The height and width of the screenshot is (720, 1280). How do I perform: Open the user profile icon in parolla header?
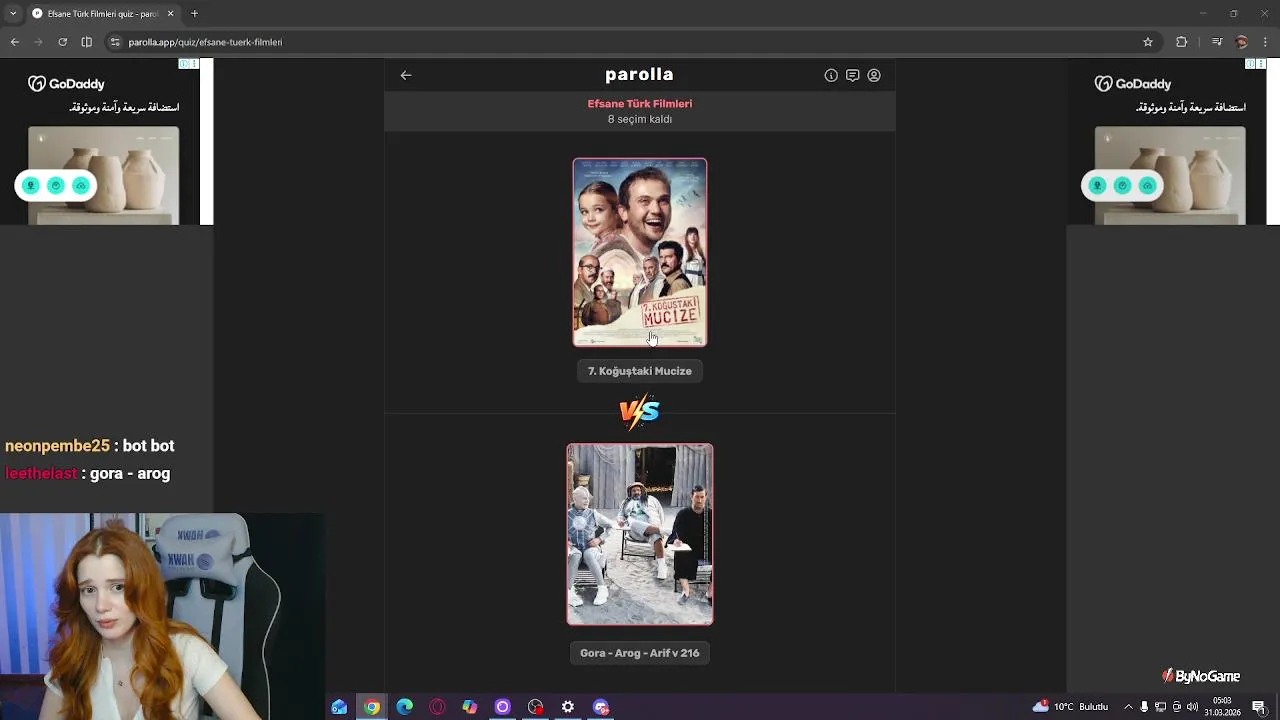pos(874,75)
